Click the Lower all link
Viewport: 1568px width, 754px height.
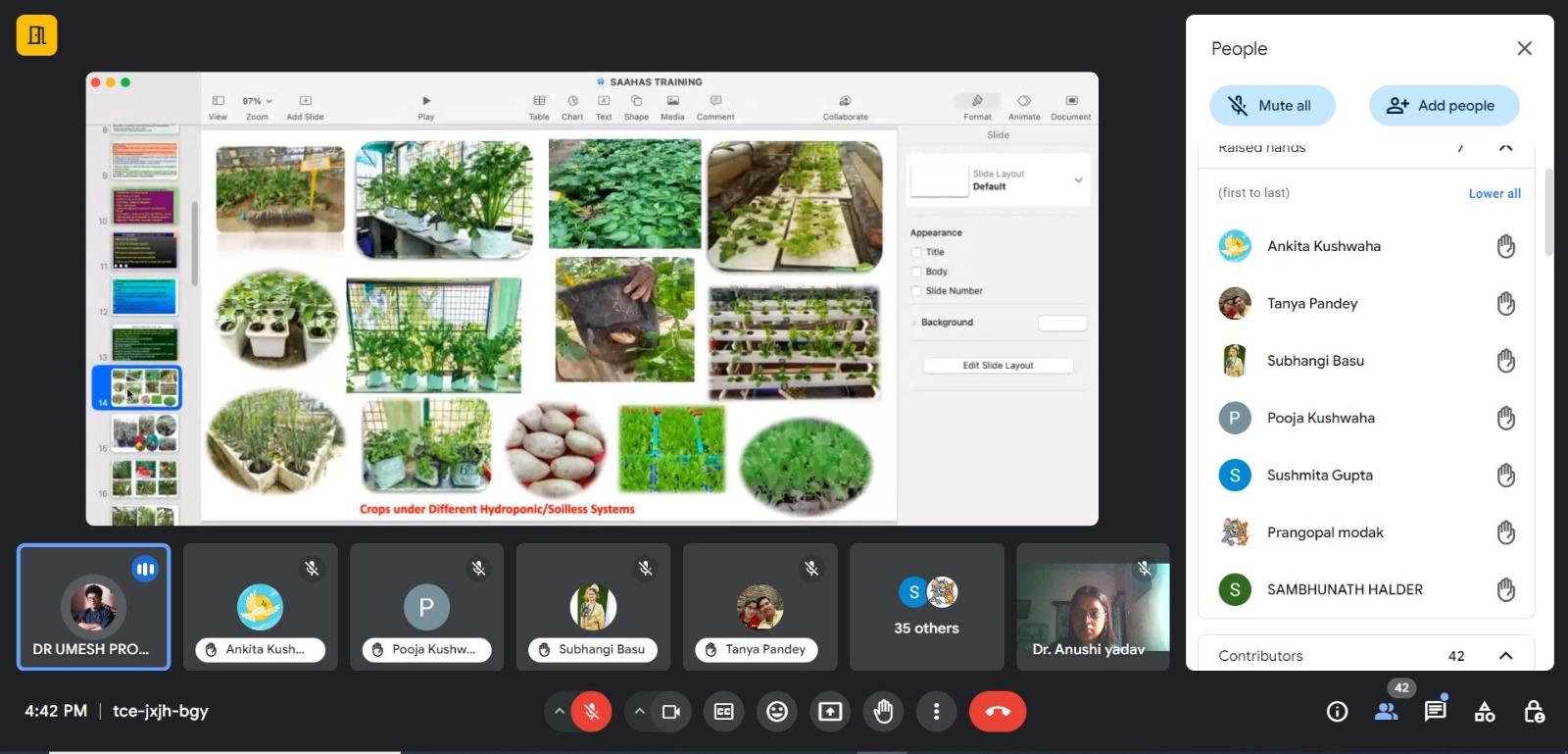coord(1494,194)
